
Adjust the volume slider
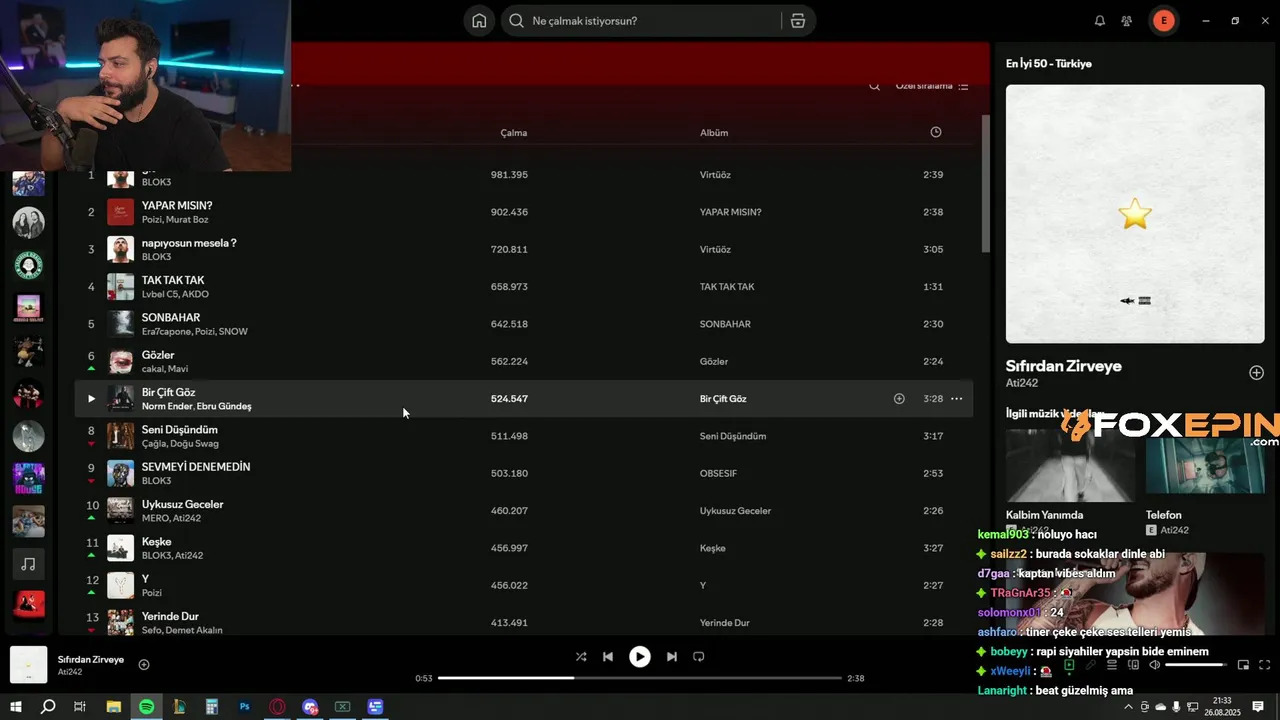[1196, 665]
